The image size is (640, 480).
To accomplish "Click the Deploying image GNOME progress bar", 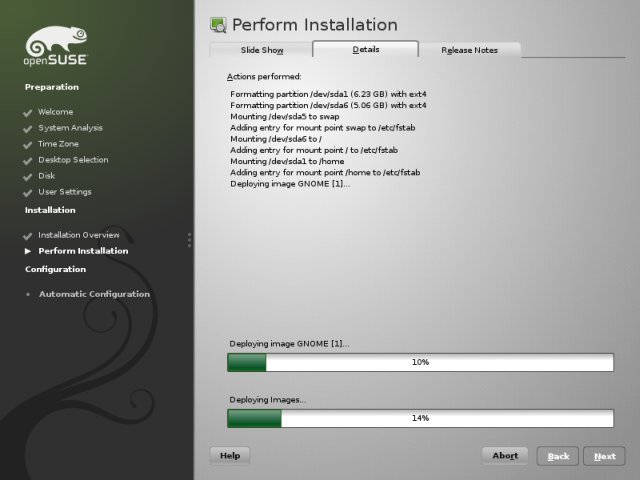I will pyautogui.click(x=420, y=362).
